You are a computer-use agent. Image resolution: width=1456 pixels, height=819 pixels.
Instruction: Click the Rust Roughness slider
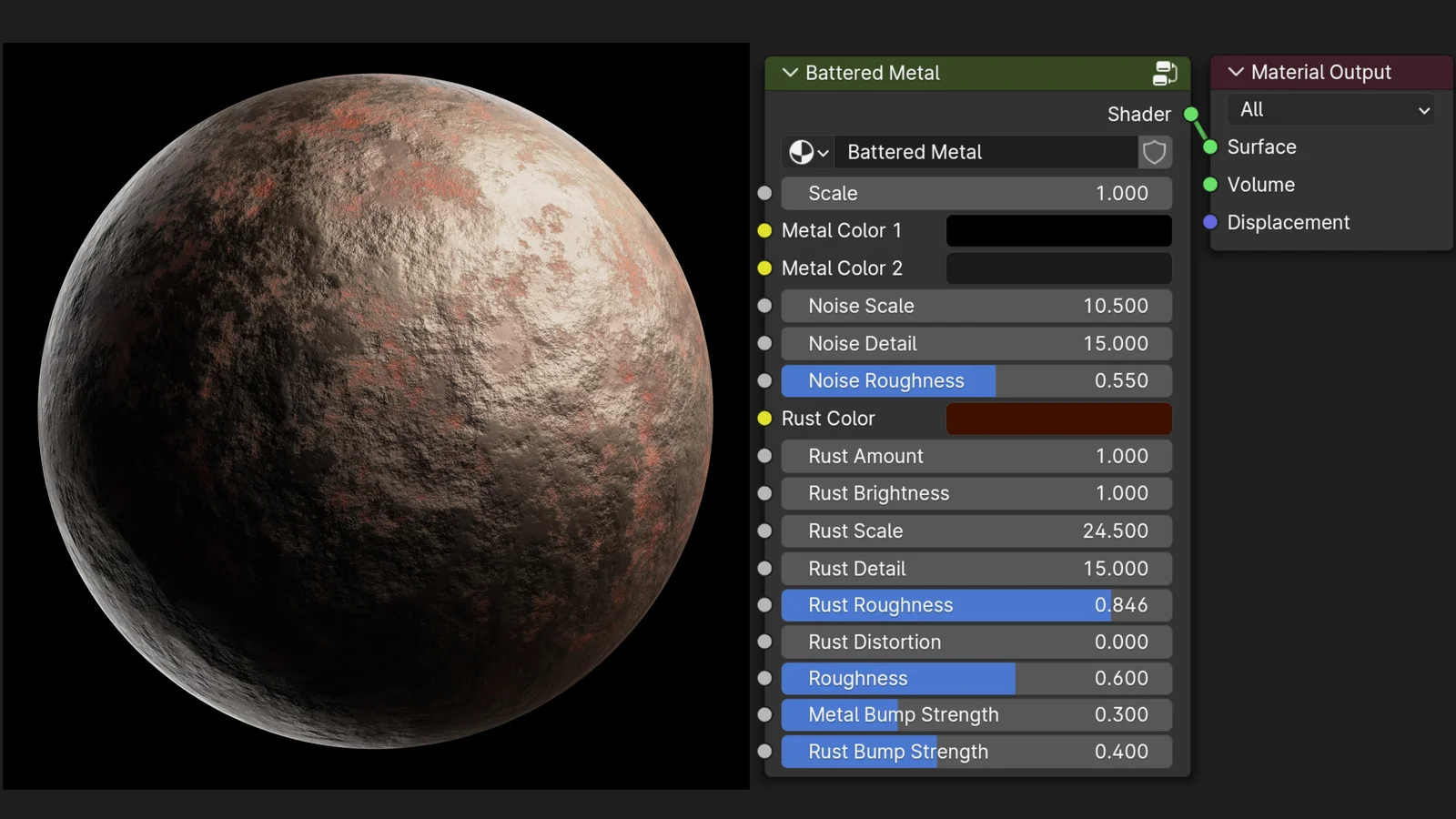coord(976,605)
